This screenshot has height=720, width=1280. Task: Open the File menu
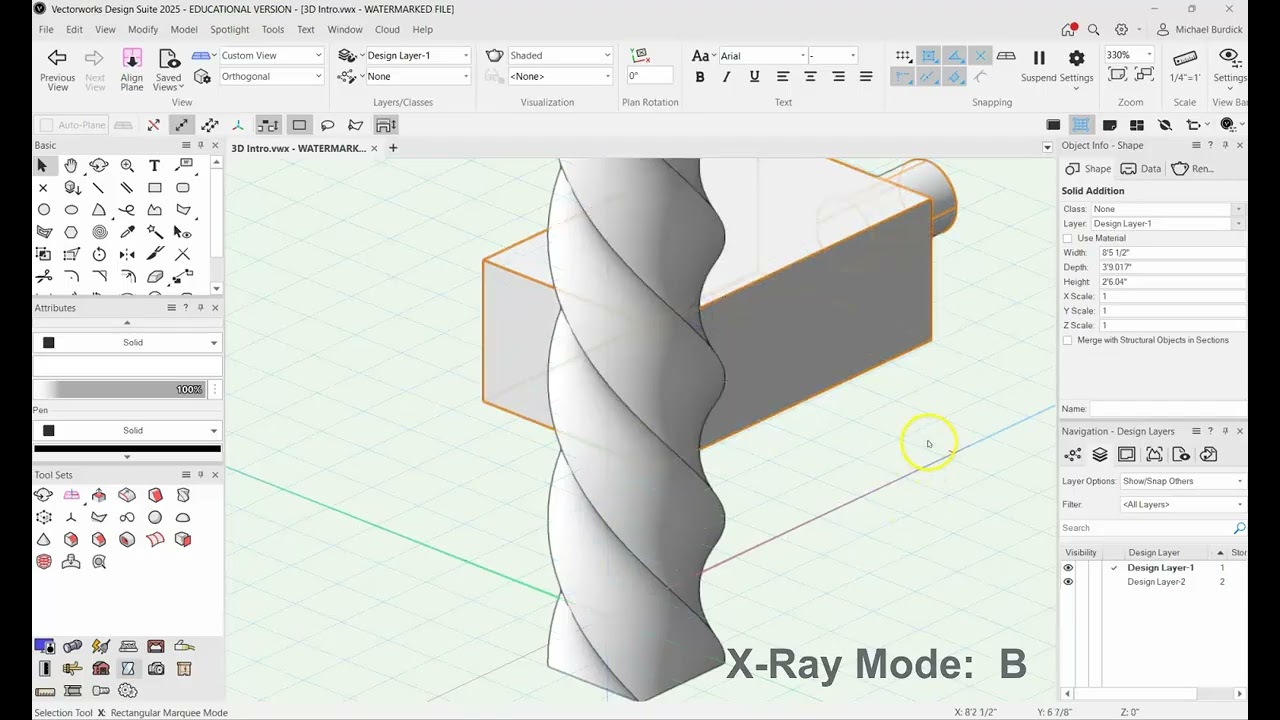click(x=46, y=30)
